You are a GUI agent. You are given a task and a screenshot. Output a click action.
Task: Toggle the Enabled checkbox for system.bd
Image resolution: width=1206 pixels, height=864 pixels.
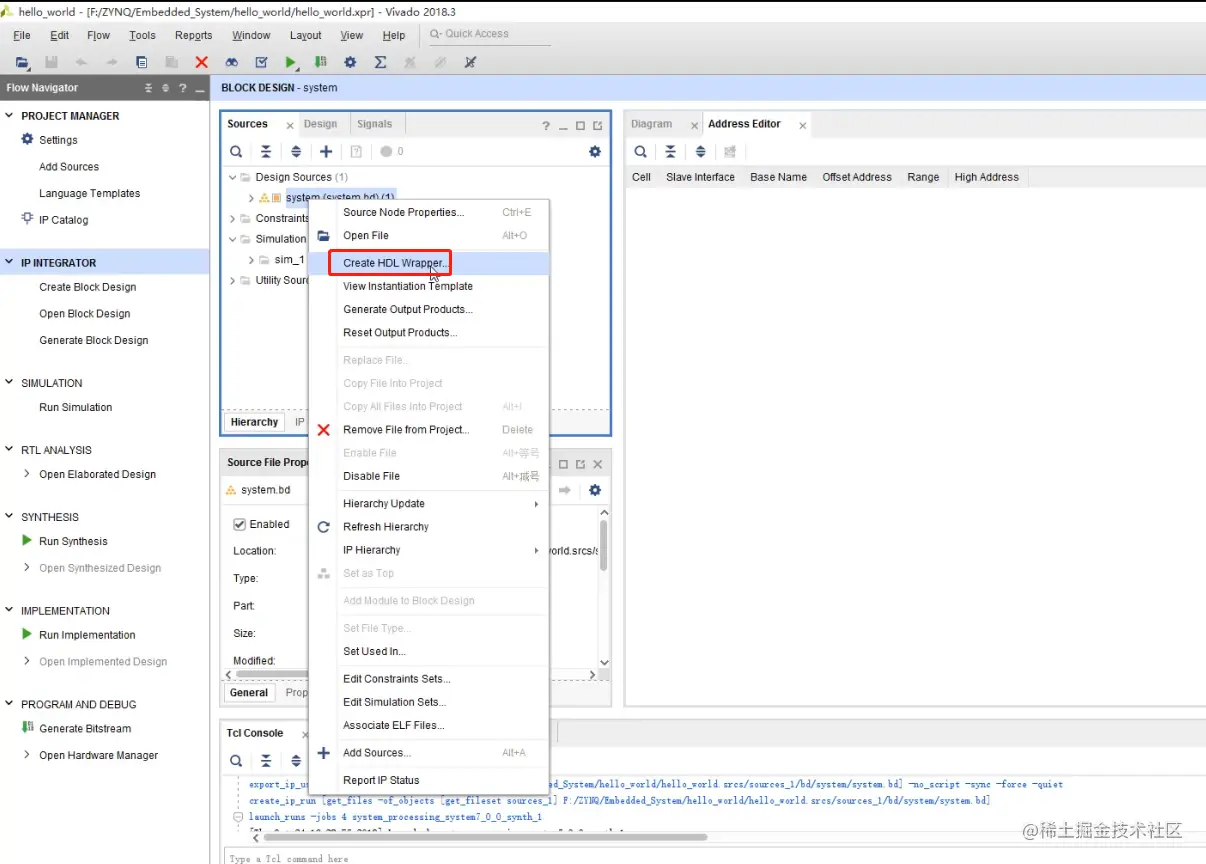pyautogui.click(x=239, y=524)
